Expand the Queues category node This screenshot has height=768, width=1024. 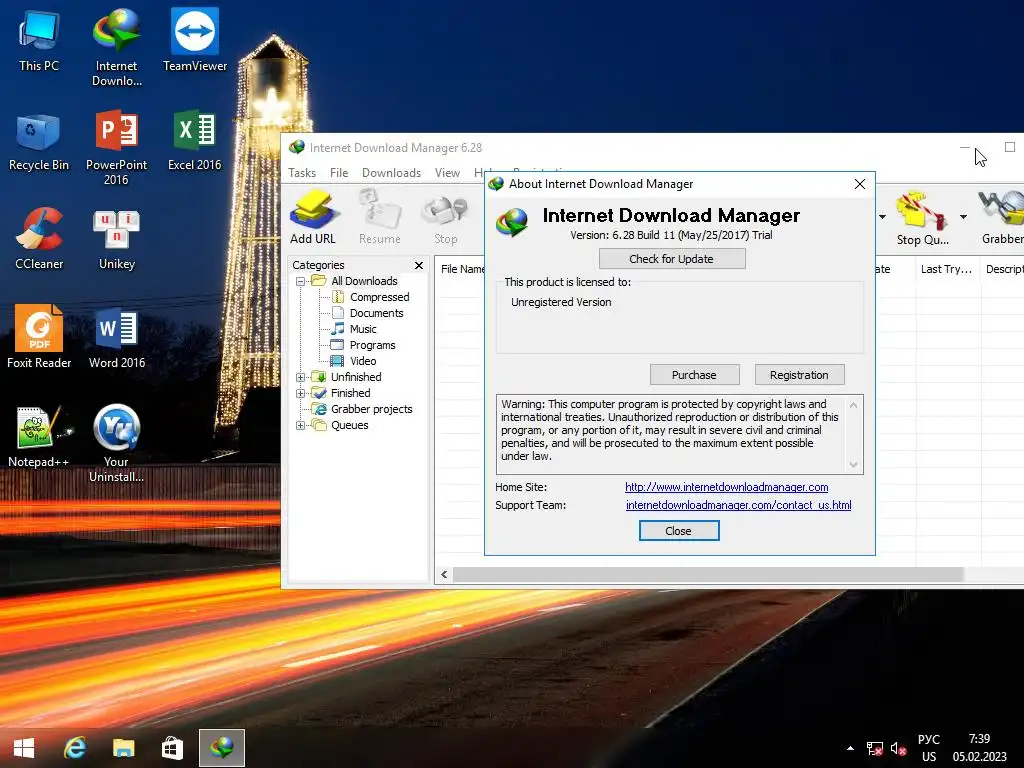(300, 425)
